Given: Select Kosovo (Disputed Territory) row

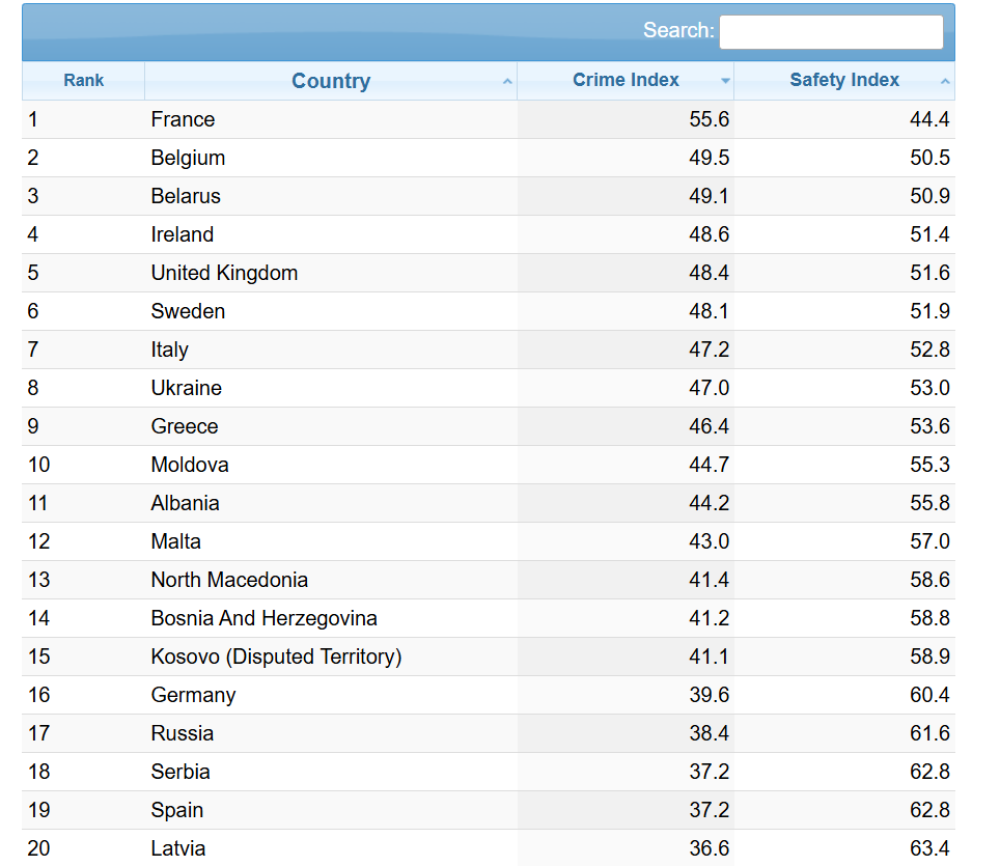Looking at the screenshot, I should [489, 656].
